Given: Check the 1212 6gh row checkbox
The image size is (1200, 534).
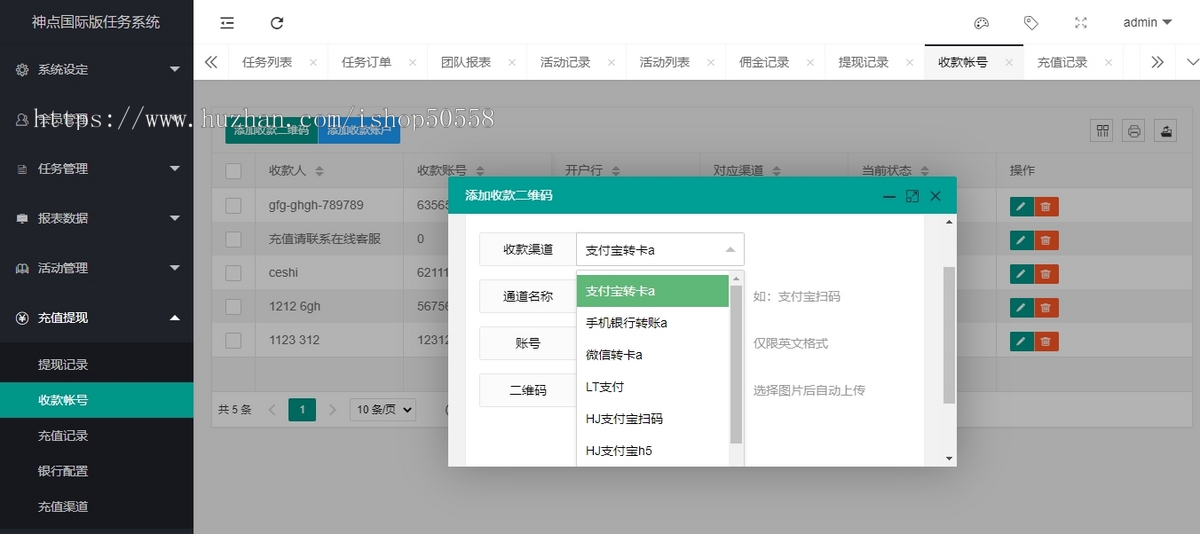Looking at the screenshot, I should coord(233,307).
